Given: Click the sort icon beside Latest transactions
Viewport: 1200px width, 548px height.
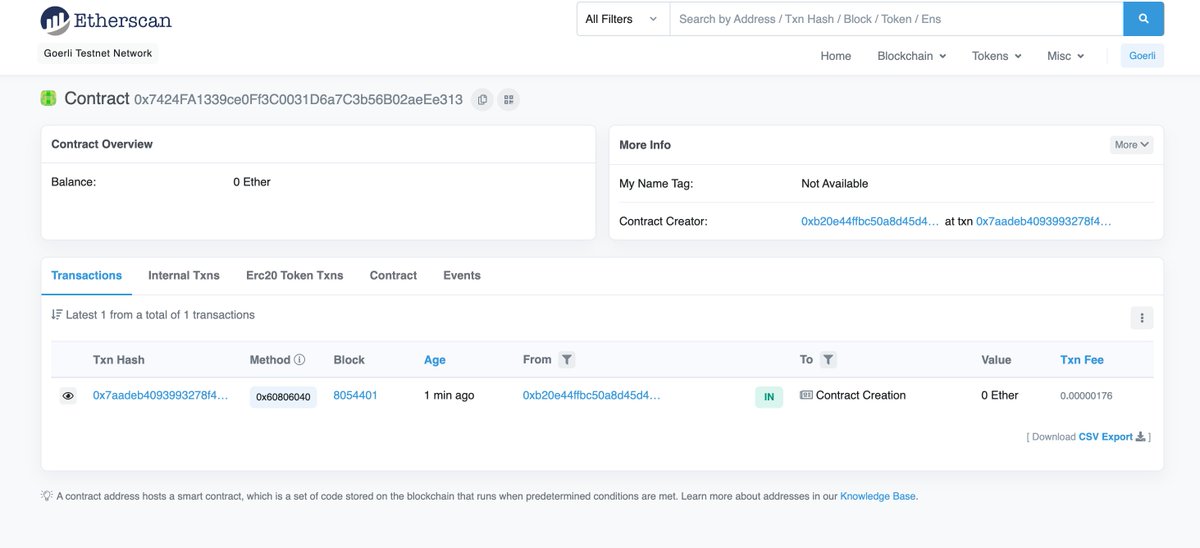Looking at the screenshot, I should (x=56, y=315).
